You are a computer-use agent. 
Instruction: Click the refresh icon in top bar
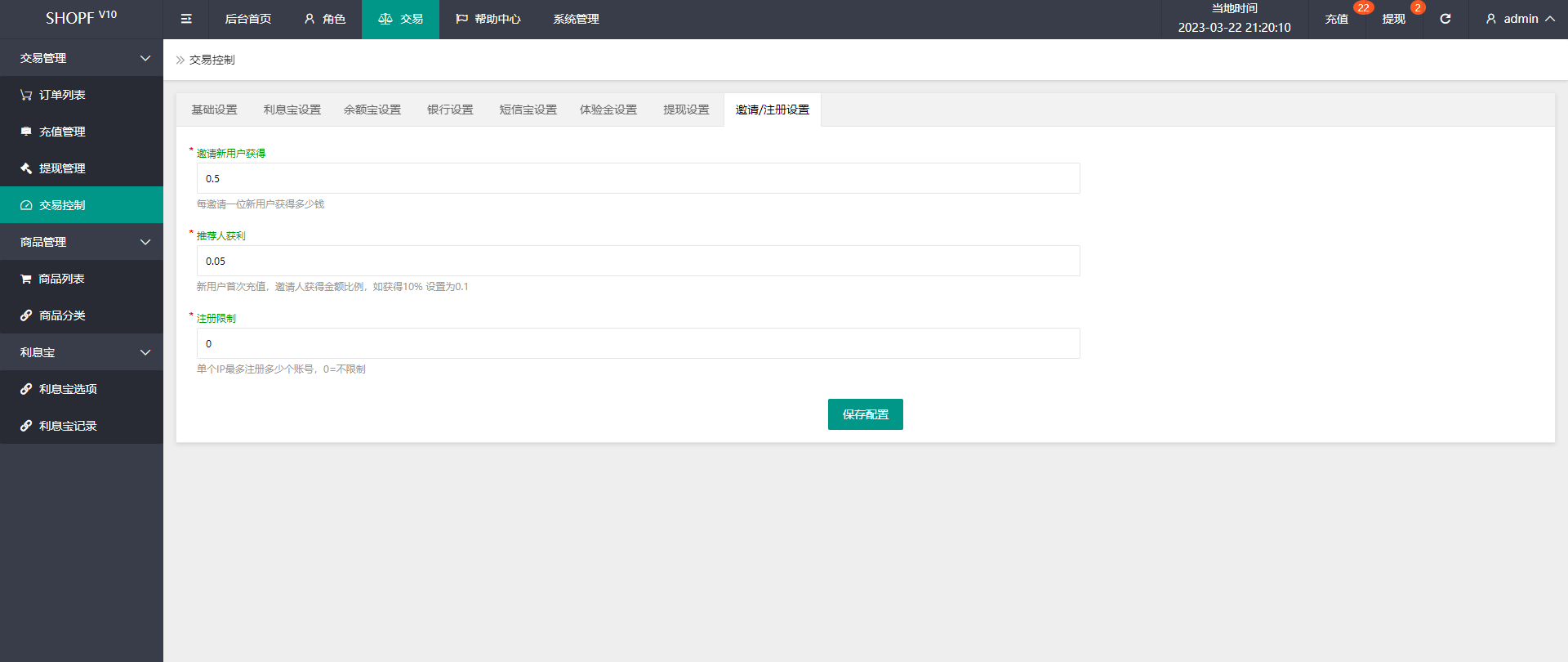(1445, 19)
